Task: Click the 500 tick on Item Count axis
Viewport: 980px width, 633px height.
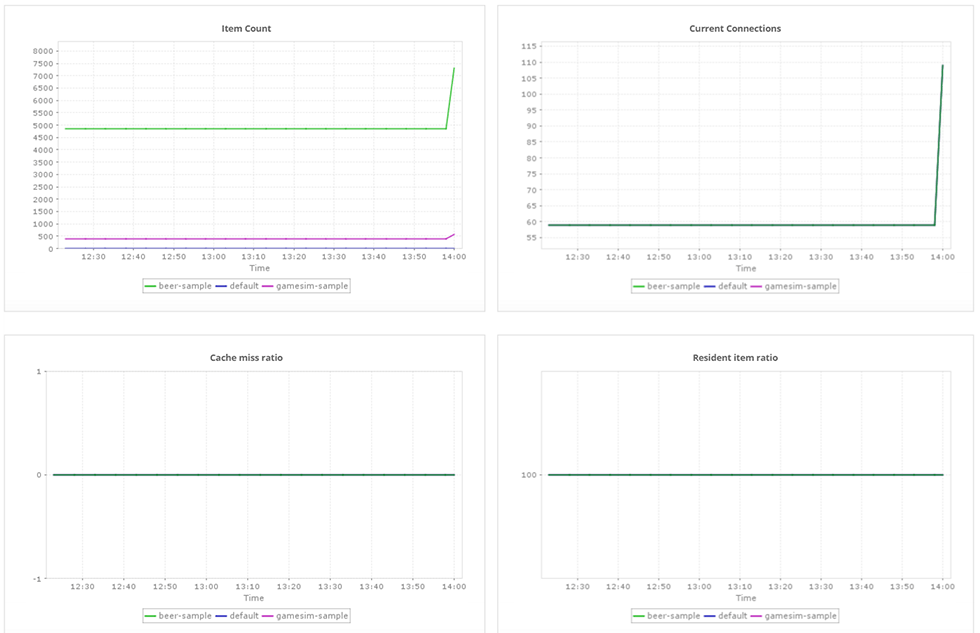Action: (46, 237)
